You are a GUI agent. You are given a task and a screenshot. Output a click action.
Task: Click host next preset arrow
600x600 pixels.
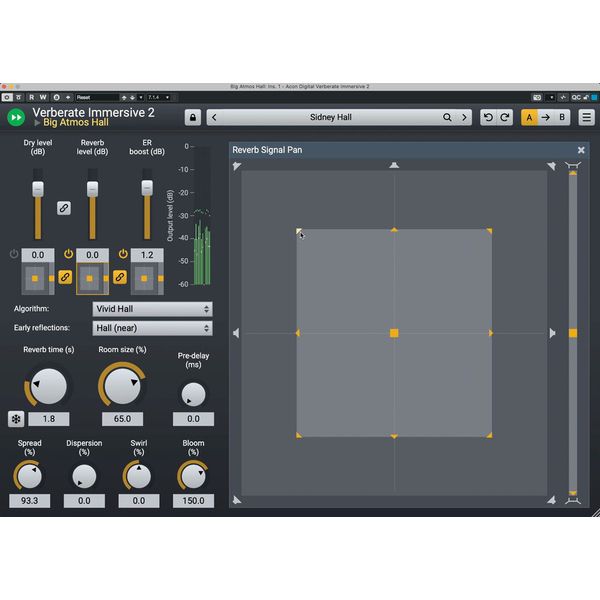[132, 98]
